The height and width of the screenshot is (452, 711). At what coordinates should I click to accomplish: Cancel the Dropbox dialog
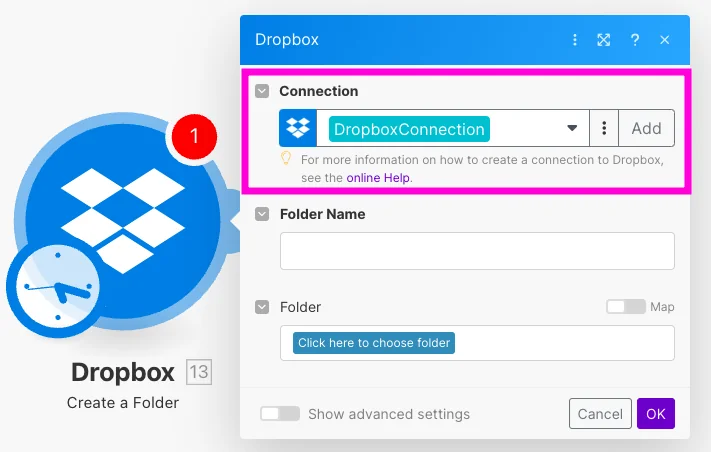pos(600,413)
